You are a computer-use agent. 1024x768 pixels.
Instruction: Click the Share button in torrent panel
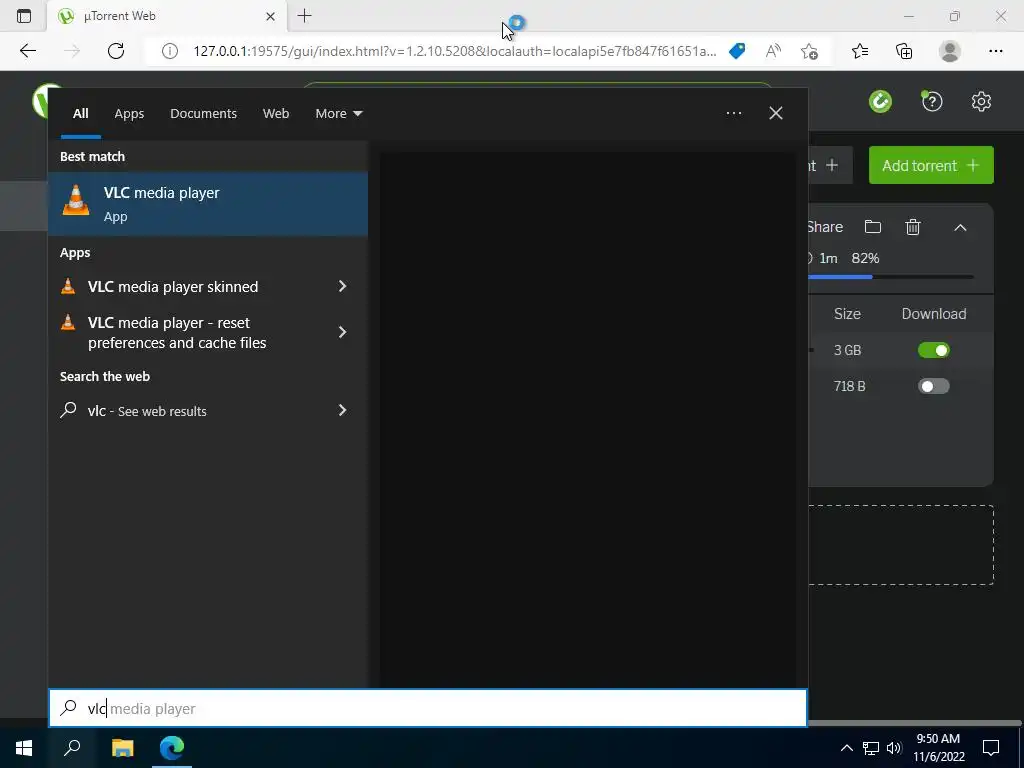825,227
